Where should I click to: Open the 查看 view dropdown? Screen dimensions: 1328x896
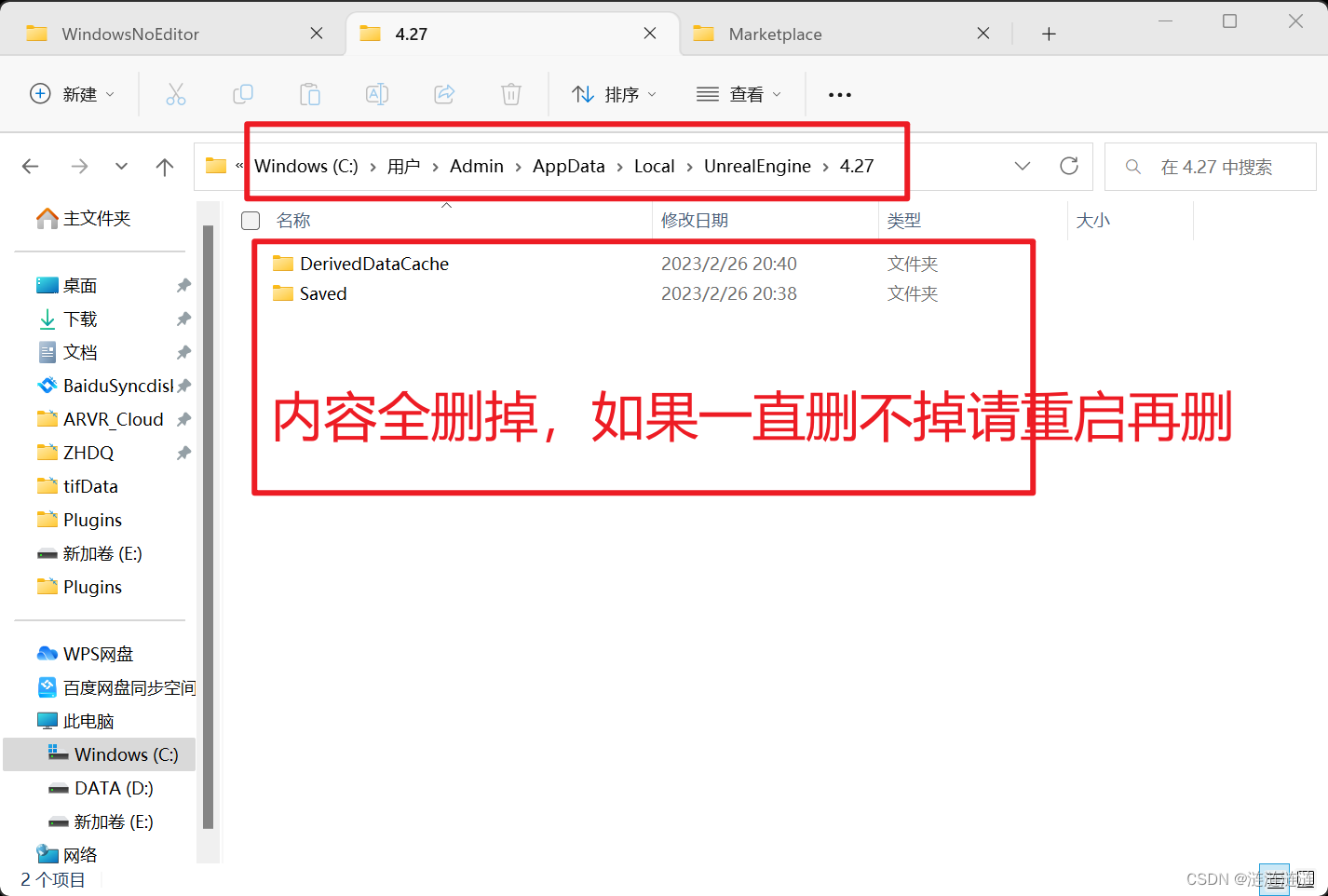coord(739,94)
